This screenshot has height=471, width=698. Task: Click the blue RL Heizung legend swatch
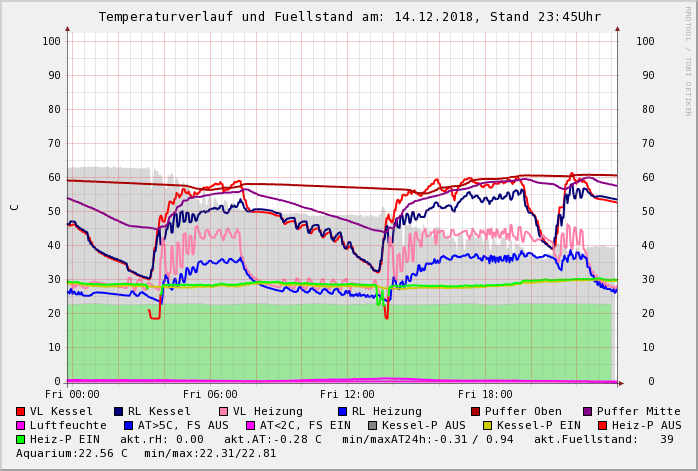coord(342,411)
